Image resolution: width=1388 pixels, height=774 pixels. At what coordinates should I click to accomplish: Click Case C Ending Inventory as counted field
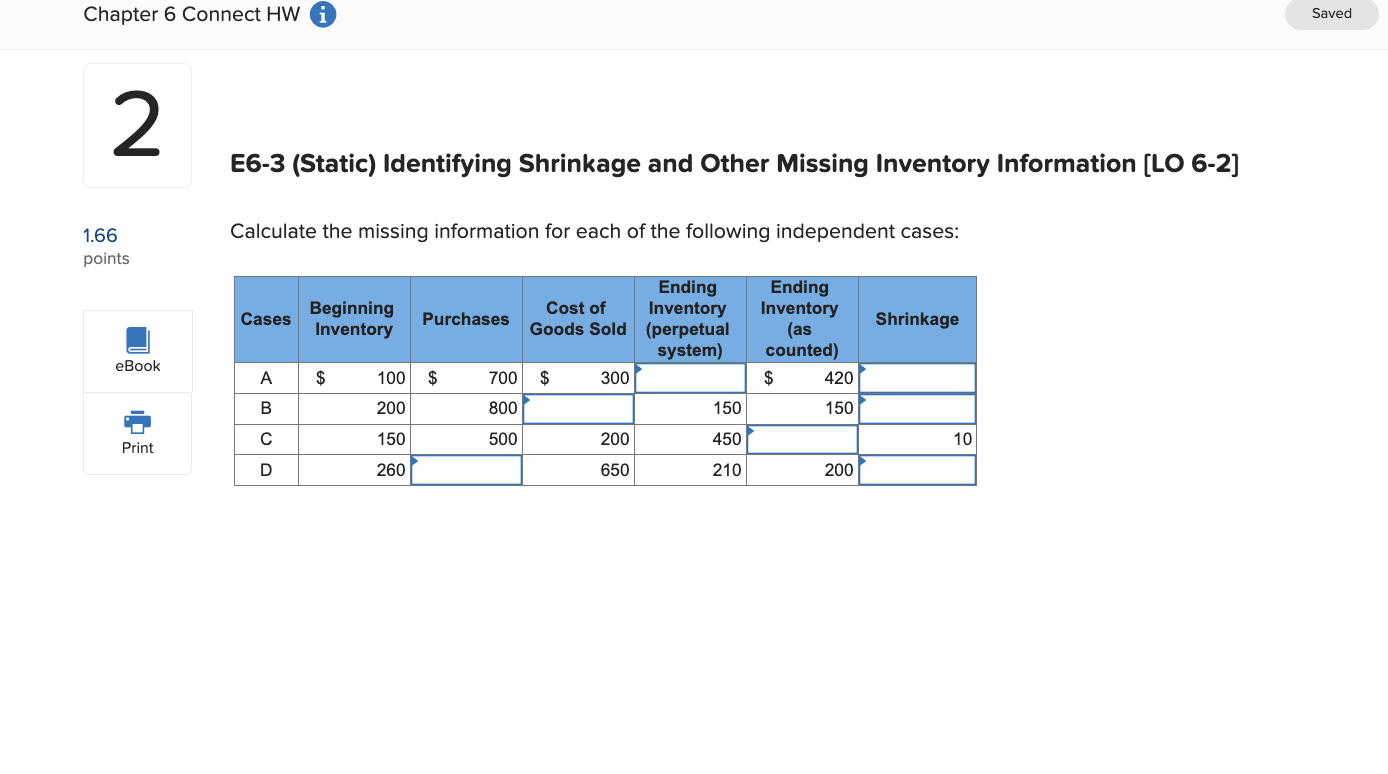click(801, 439)
